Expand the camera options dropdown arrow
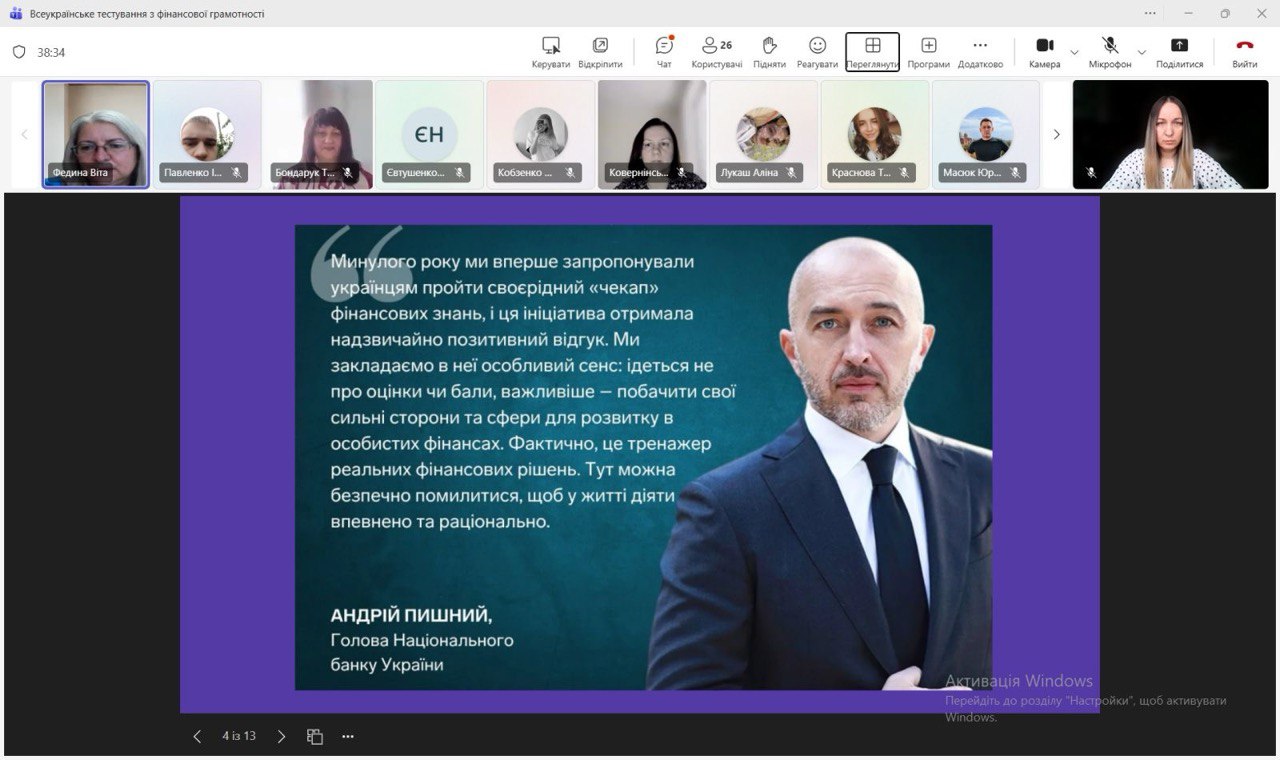The width and height of the screenshot is (1280, 760). point(1075,52)
